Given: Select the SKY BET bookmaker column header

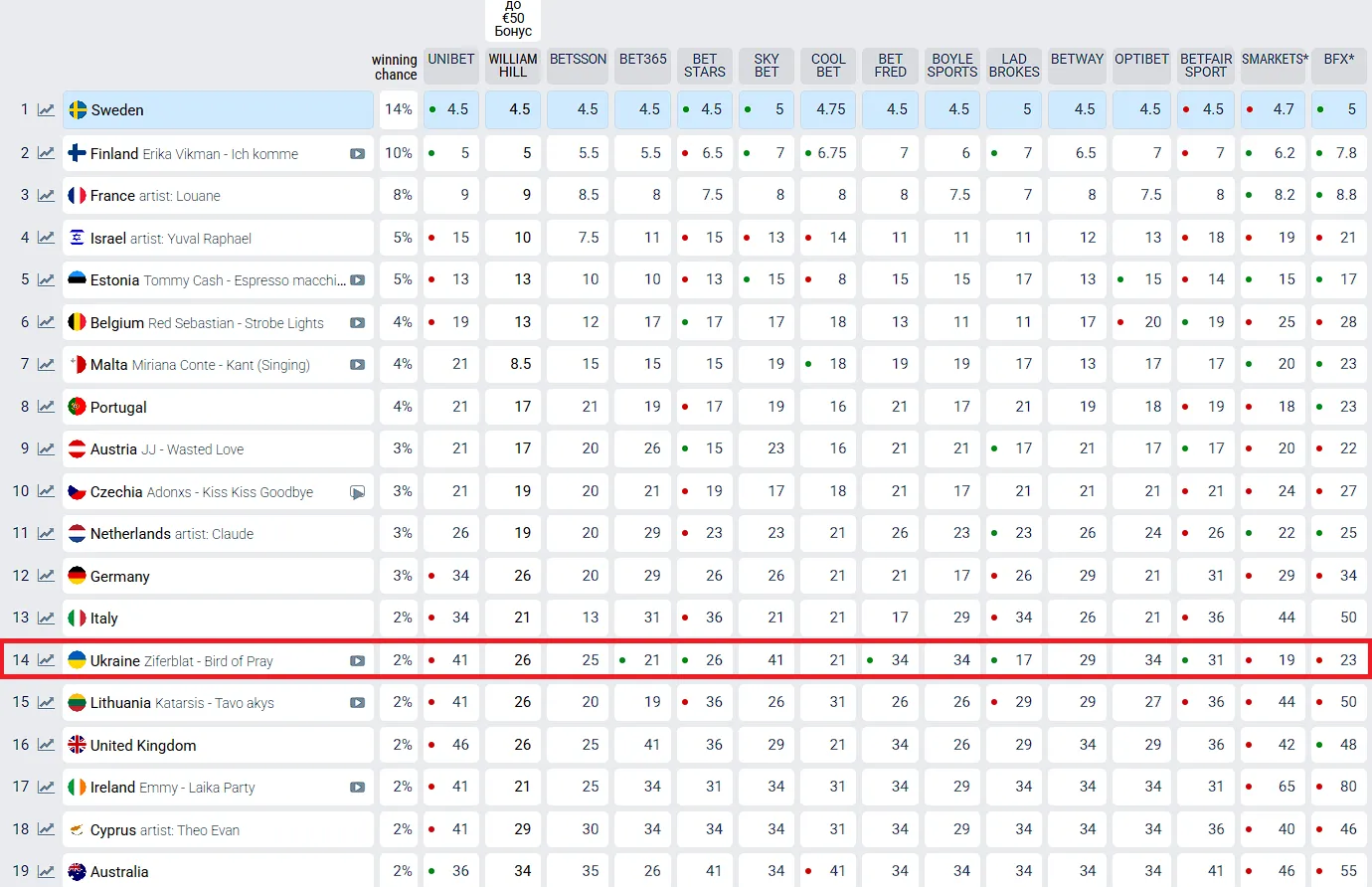Looking at the screenshot, I should coord(767,66).
